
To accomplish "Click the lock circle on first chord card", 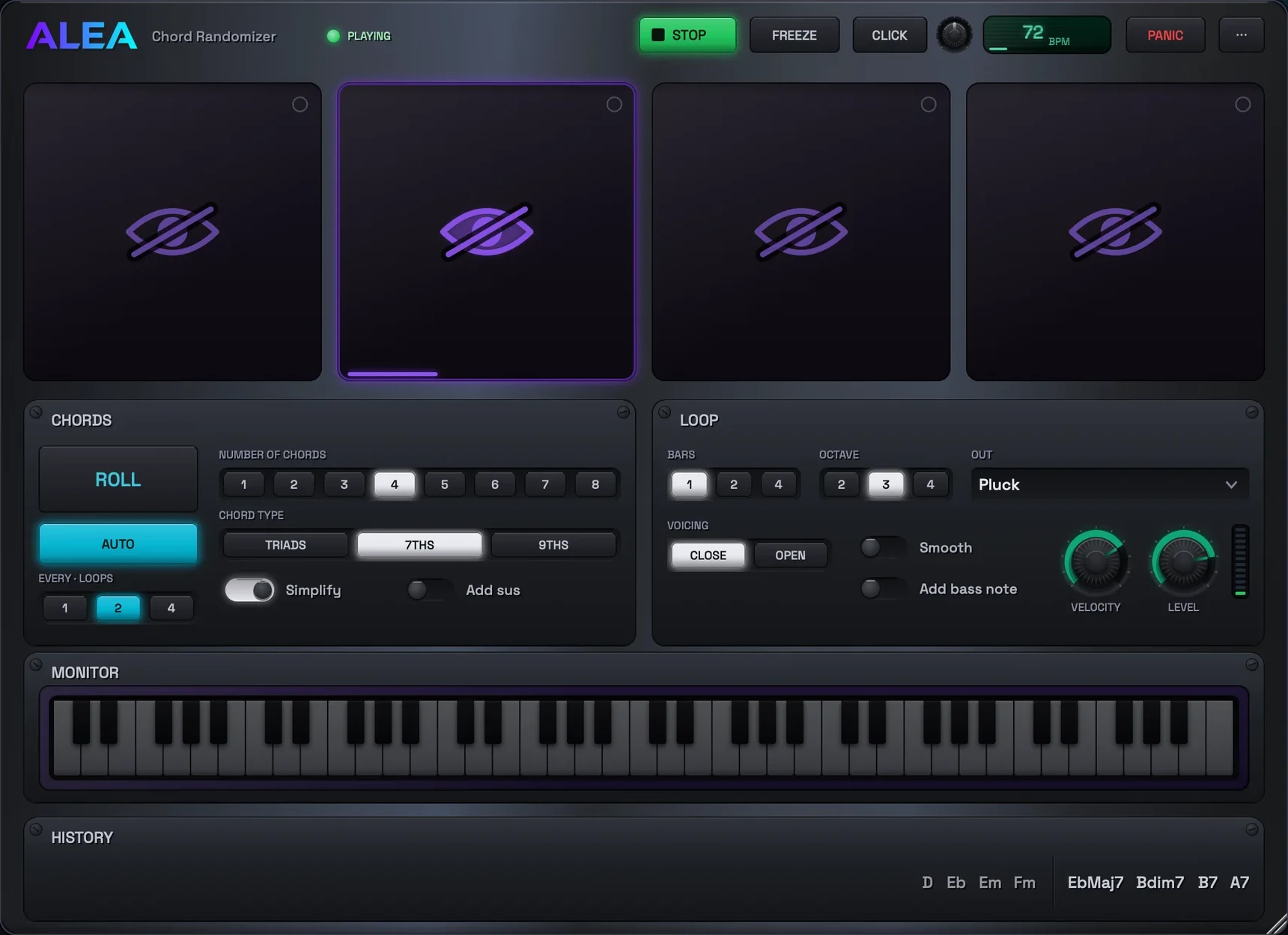I will 300,105.
